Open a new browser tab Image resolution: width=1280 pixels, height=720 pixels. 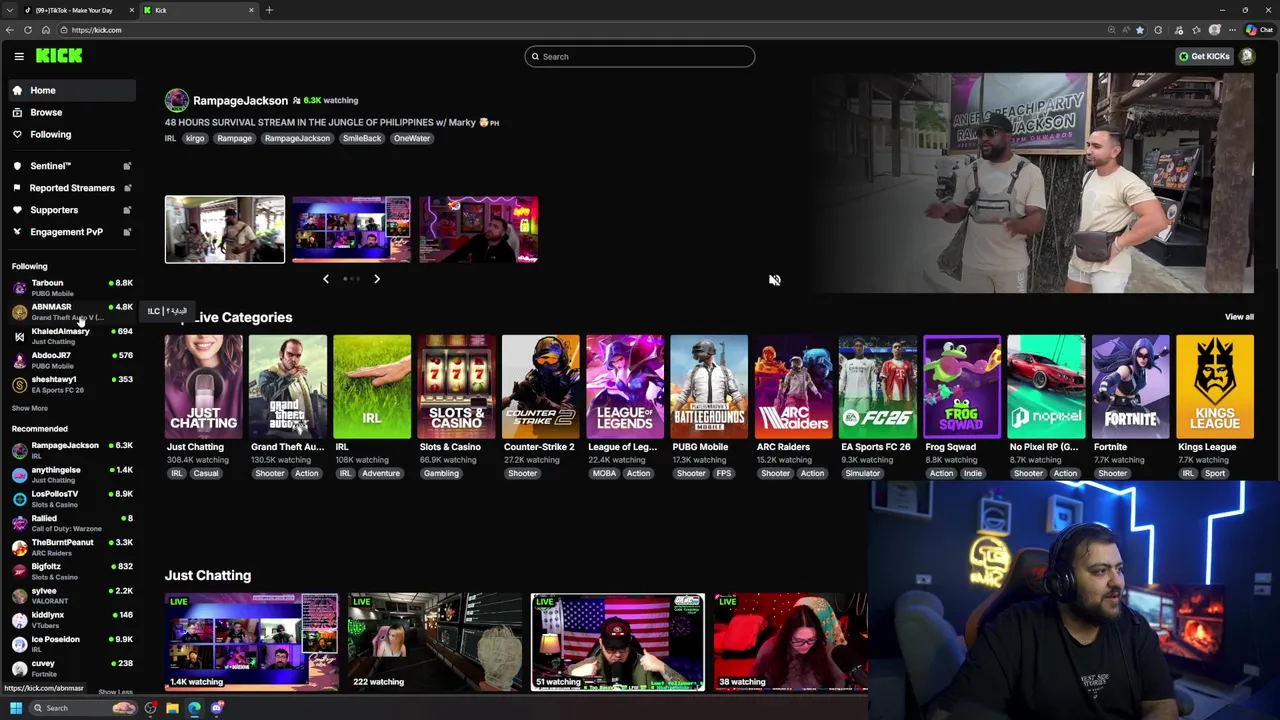269,10
